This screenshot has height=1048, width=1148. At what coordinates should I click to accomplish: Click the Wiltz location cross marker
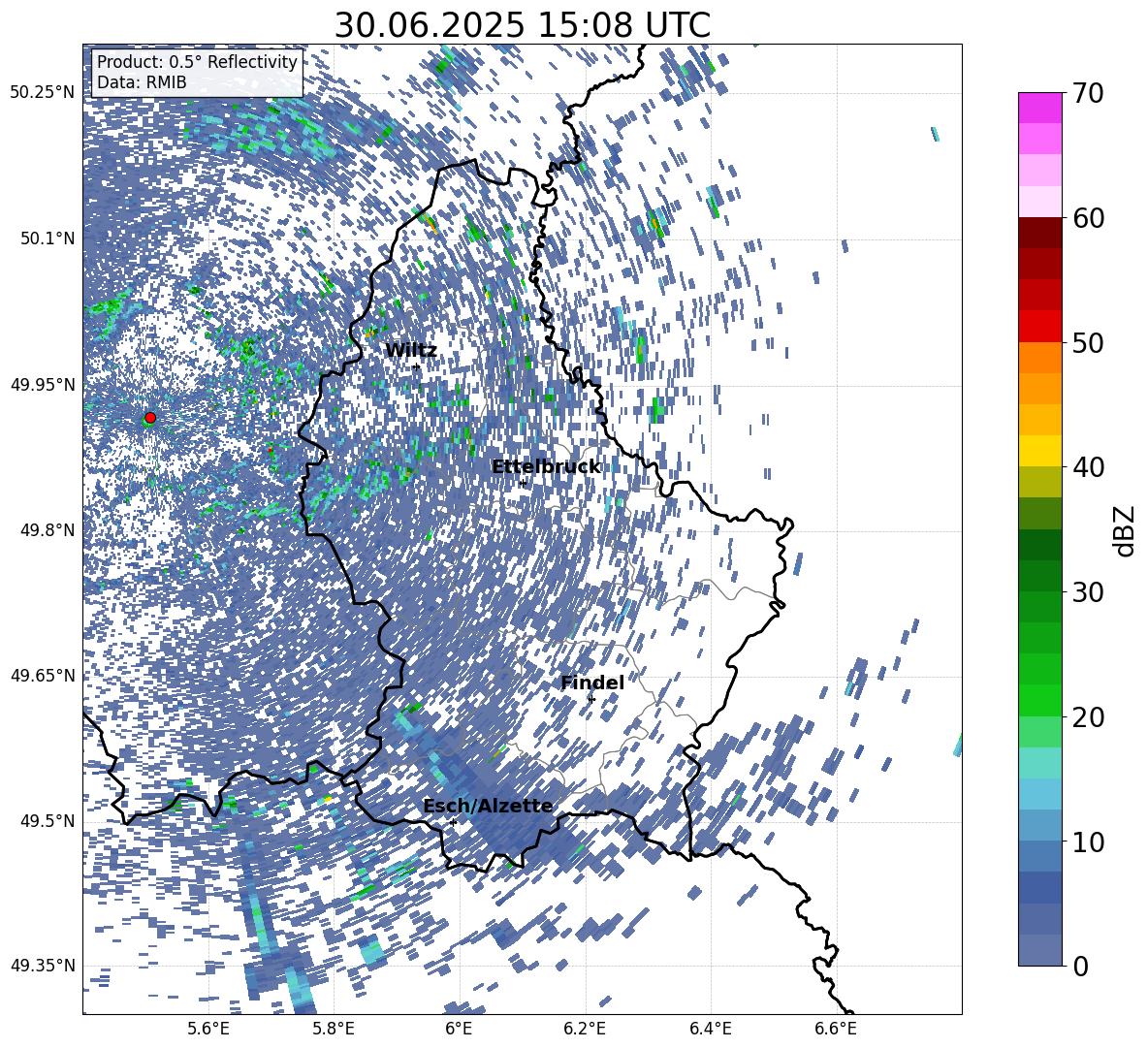point(417,366)
